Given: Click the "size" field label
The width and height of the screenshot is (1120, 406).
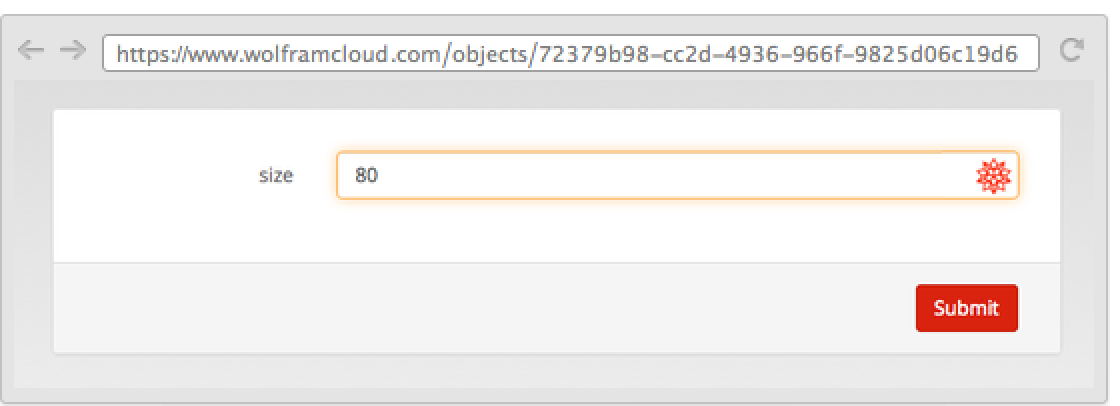Looking at the screenshot, I should [276, 176].
